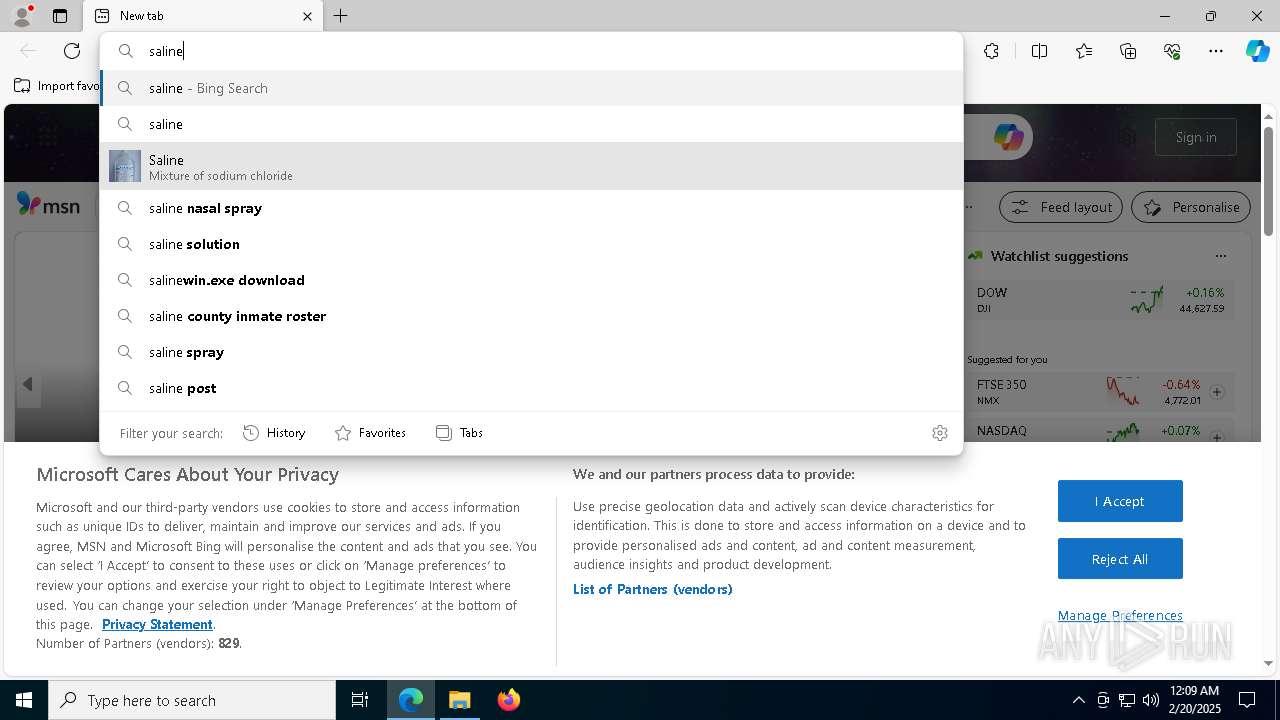Open the taskbar clock and date
Image resolution: width=1280 pixels, height=720 pixels.
point(1194,700)
